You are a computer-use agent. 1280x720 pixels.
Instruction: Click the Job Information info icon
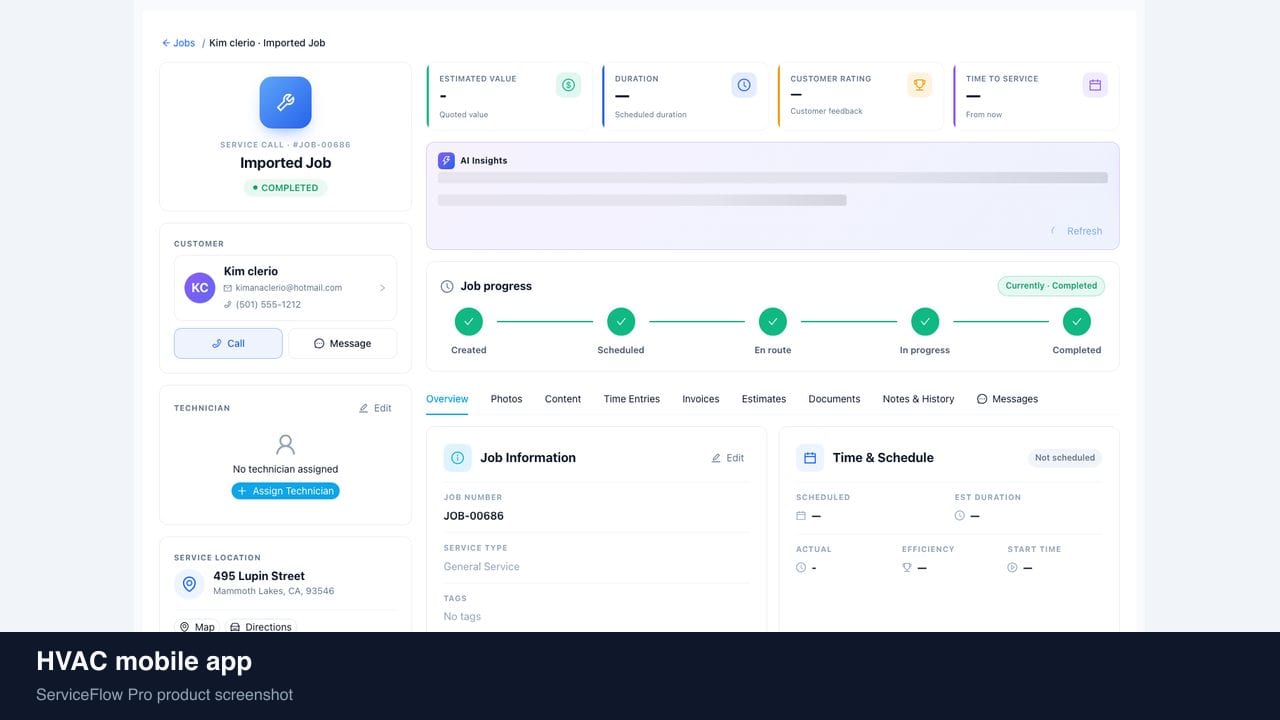(x=457, y=458)
